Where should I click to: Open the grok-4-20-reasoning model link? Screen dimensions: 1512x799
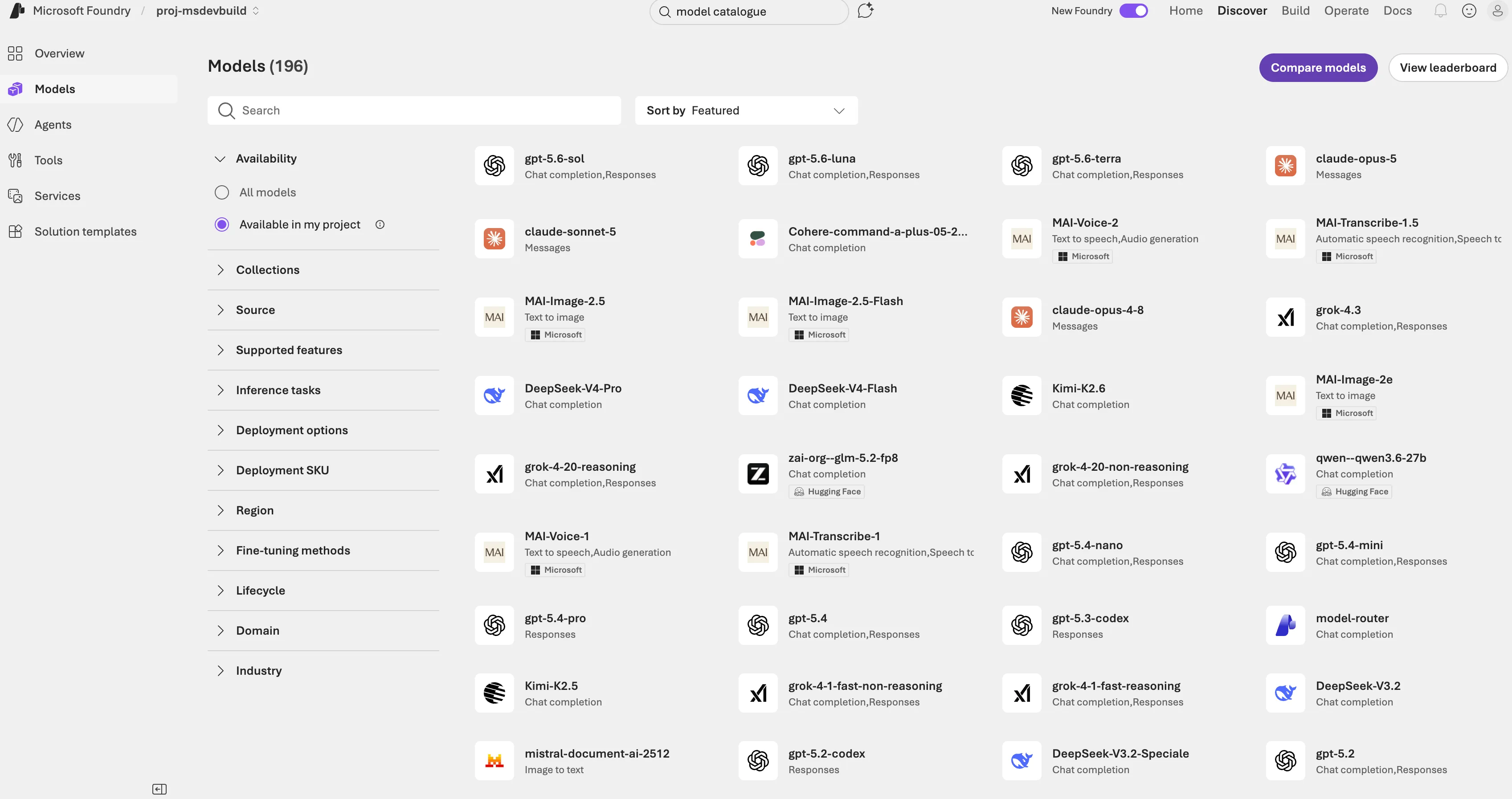580,467
